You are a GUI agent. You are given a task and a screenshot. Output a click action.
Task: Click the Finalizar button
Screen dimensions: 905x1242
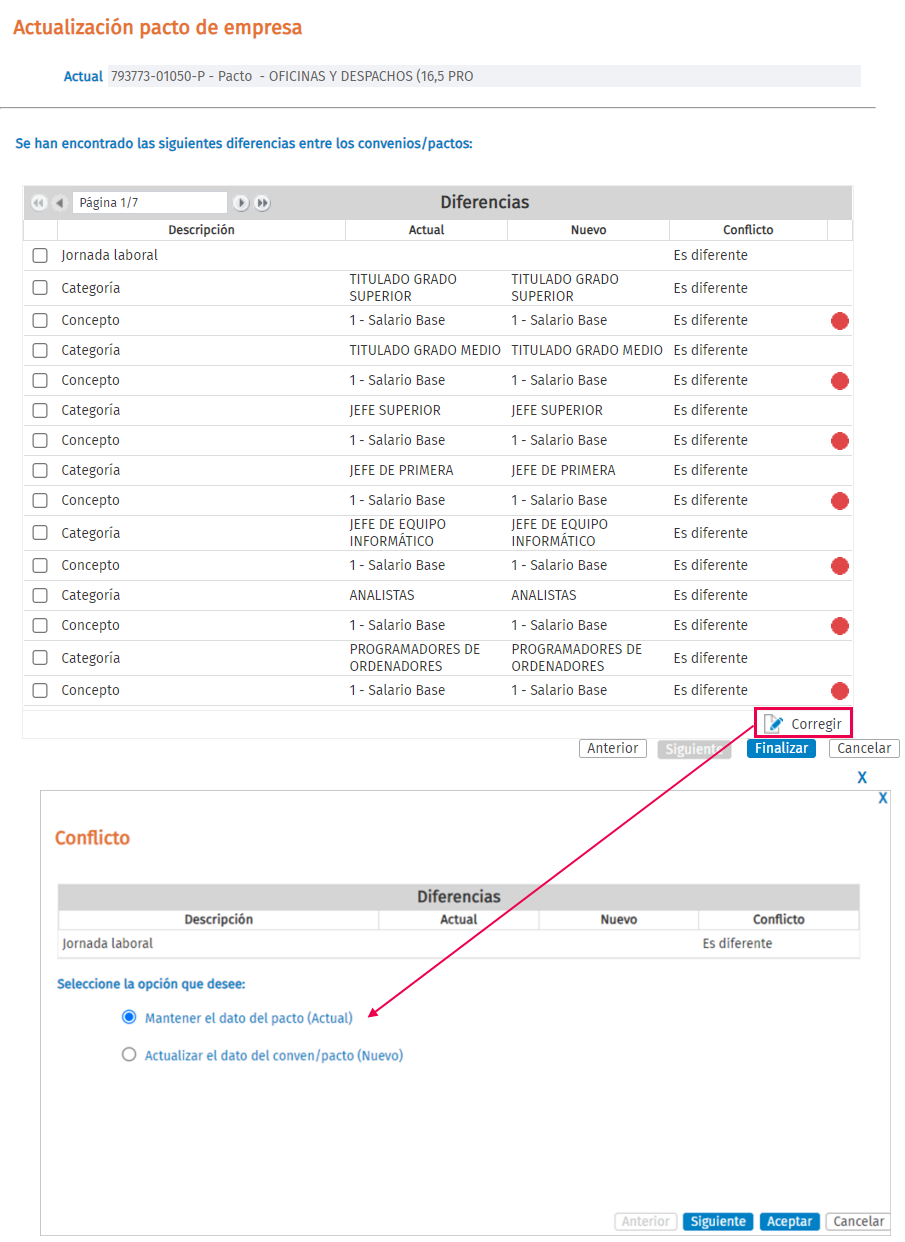781,748
